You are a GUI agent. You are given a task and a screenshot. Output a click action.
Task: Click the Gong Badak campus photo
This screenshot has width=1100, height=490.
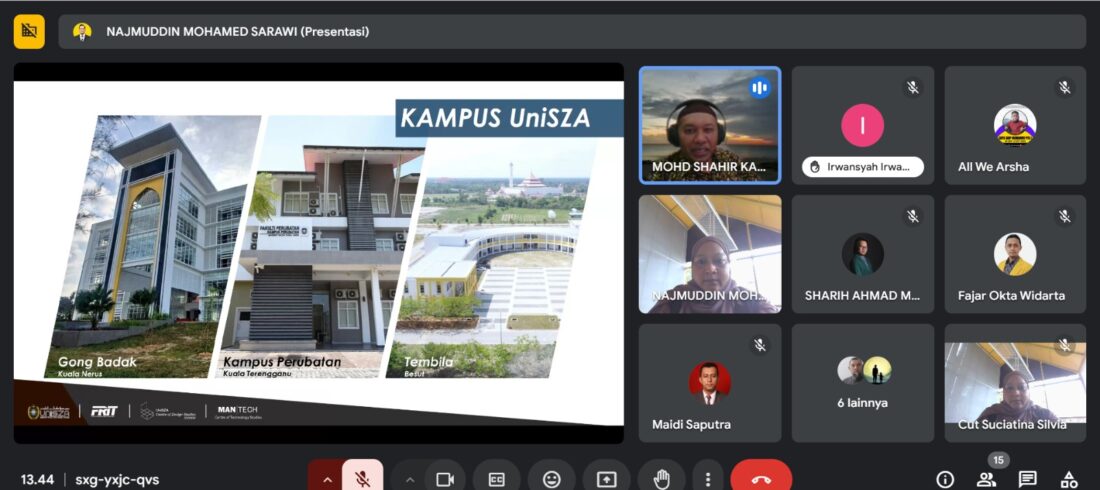153,247
